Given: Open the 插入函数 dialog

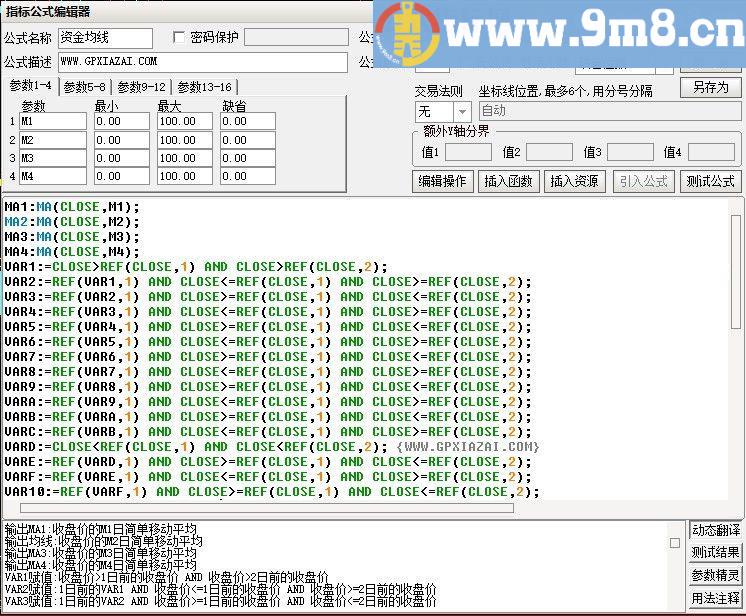Looking at the screenshot, I should [509, 181].
